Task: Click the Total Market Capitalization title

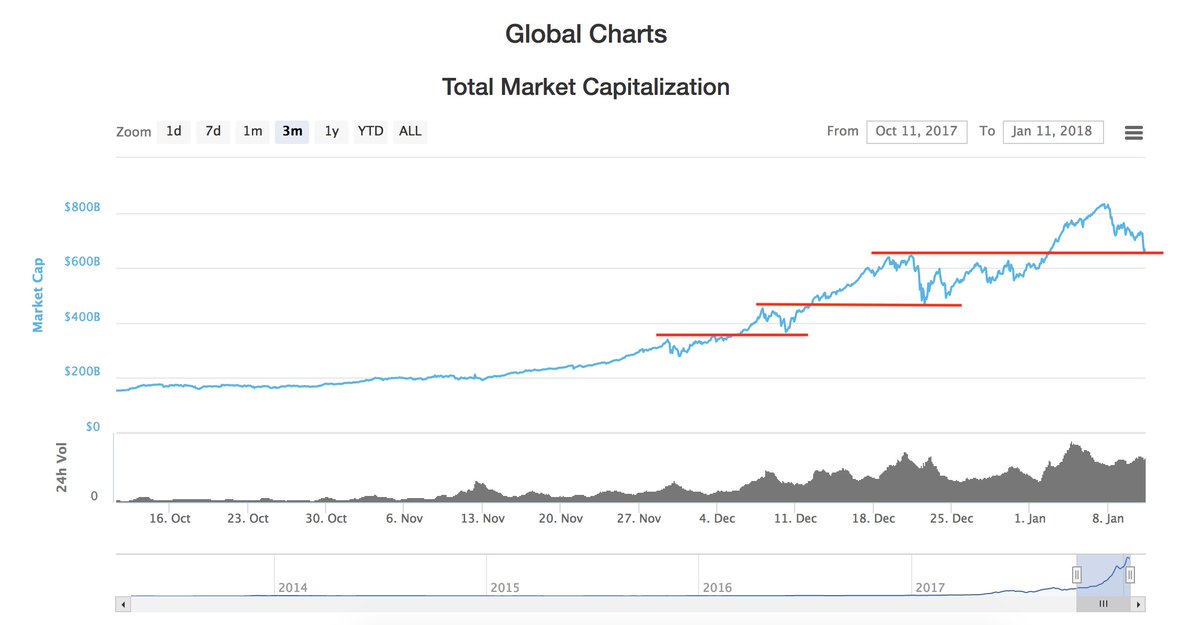Action: pyautogui.click(x=586, y=87)
